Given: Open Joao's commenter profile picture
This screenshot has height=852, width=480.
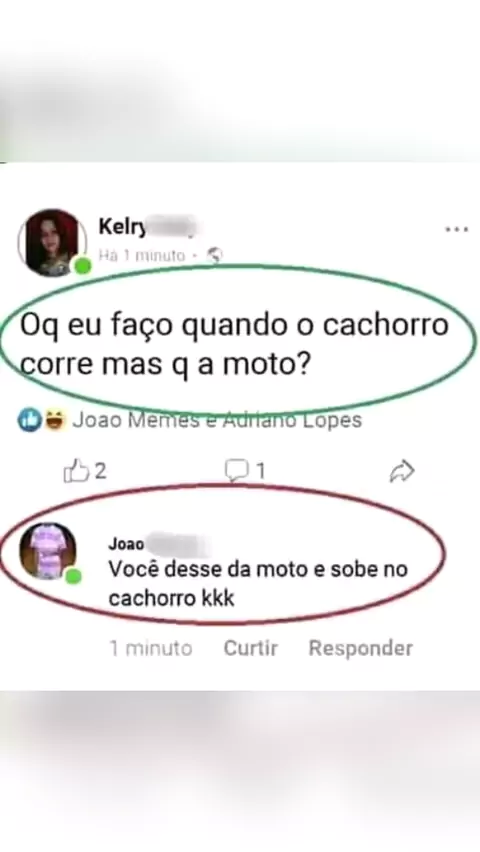Looking at the screenshot, I should click(48, 551).
